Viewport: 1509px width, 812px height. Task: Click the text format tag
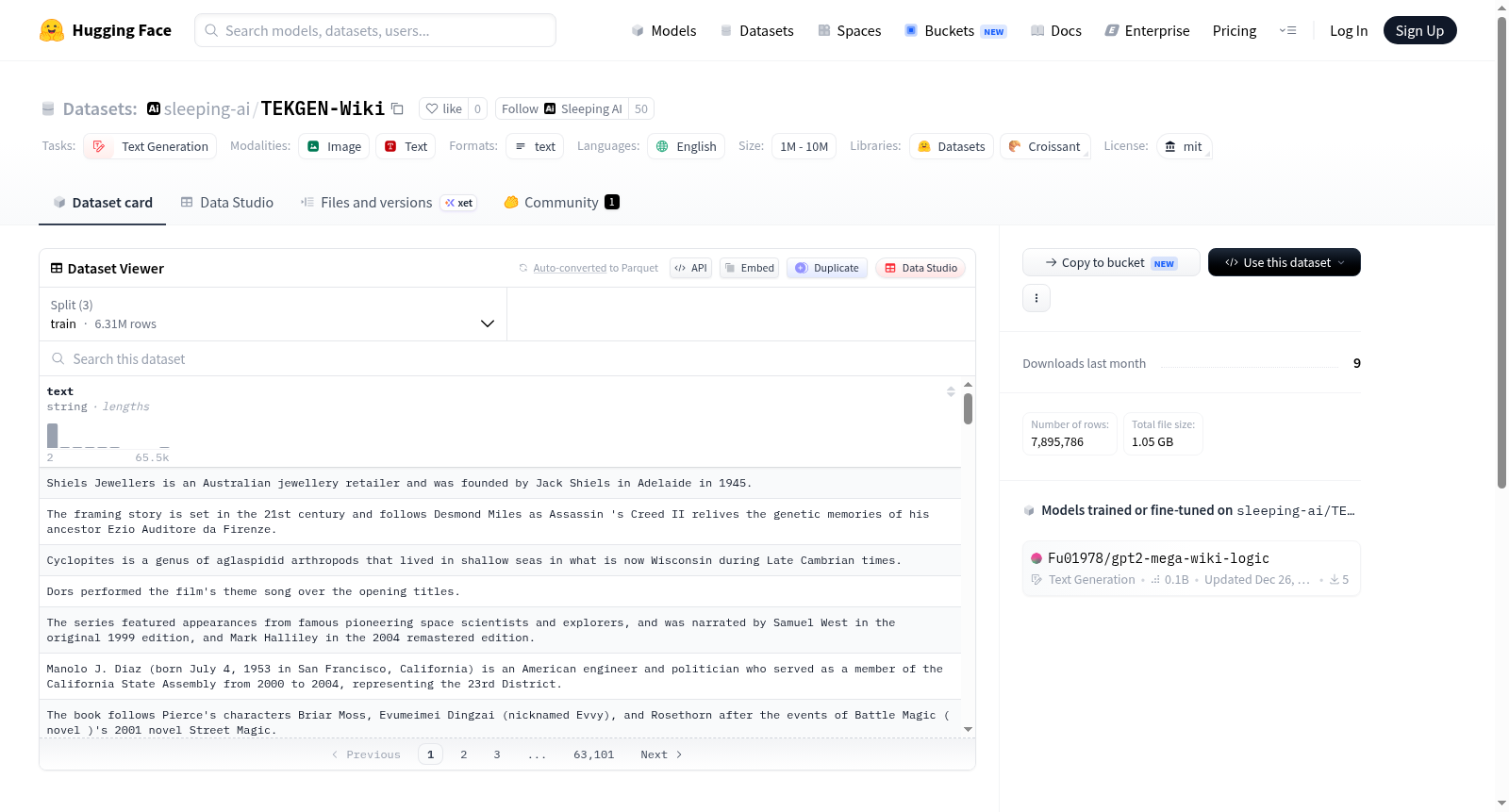pyautogui.click(x=535, y=146)
